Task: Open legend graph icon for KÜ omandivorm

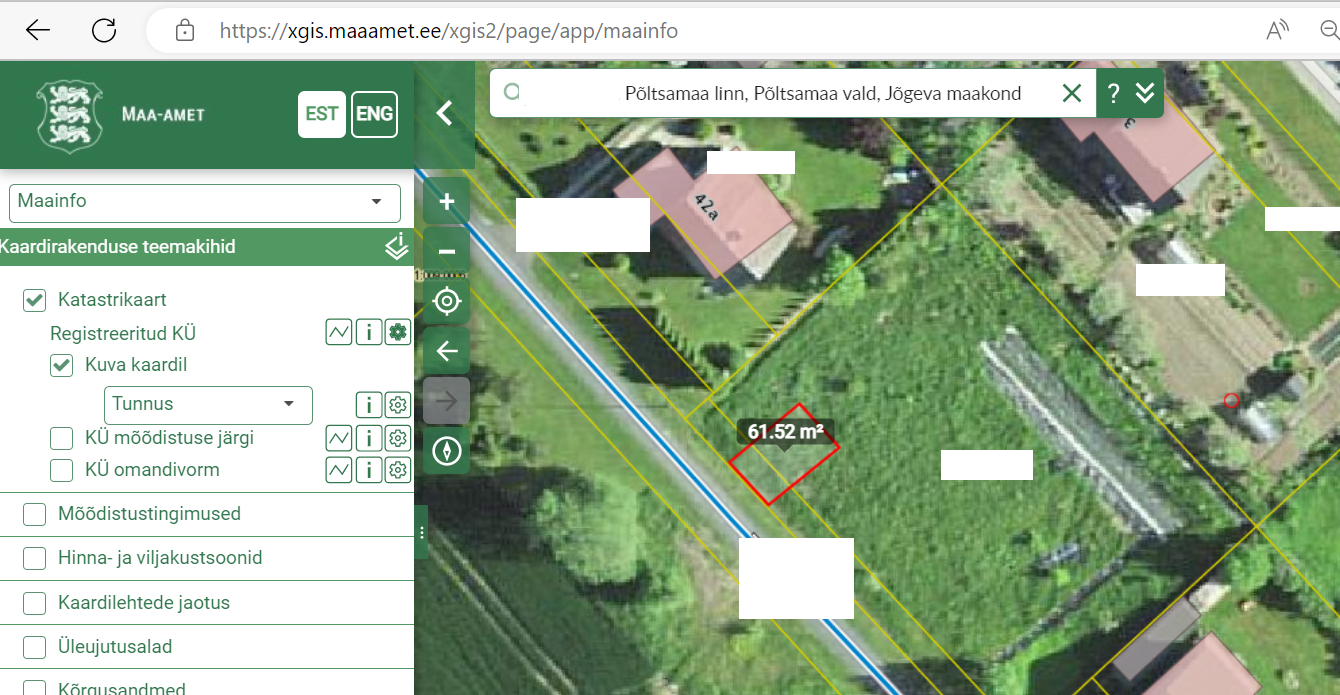Action: click(339, 470)
